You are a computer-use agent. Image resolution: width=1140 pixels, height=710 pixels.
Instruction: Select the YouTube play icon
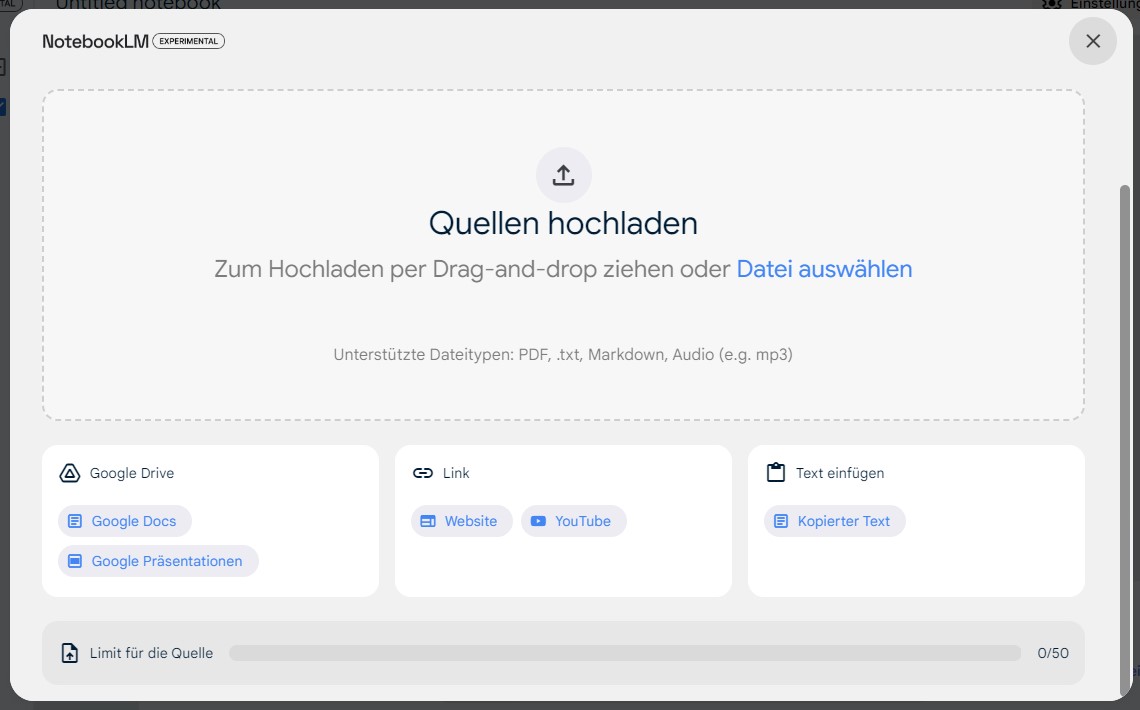point(540,521)
